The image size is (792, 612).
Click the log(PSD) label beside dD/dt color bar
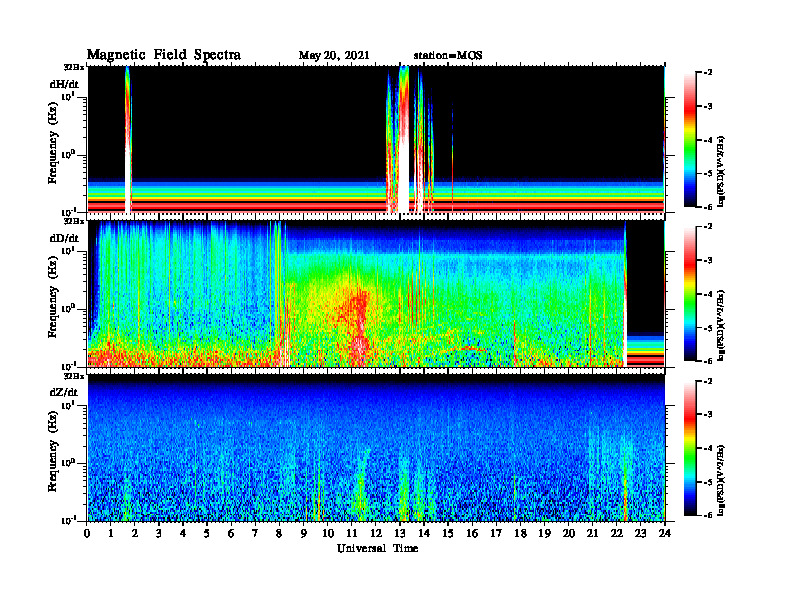click(722, 325)
